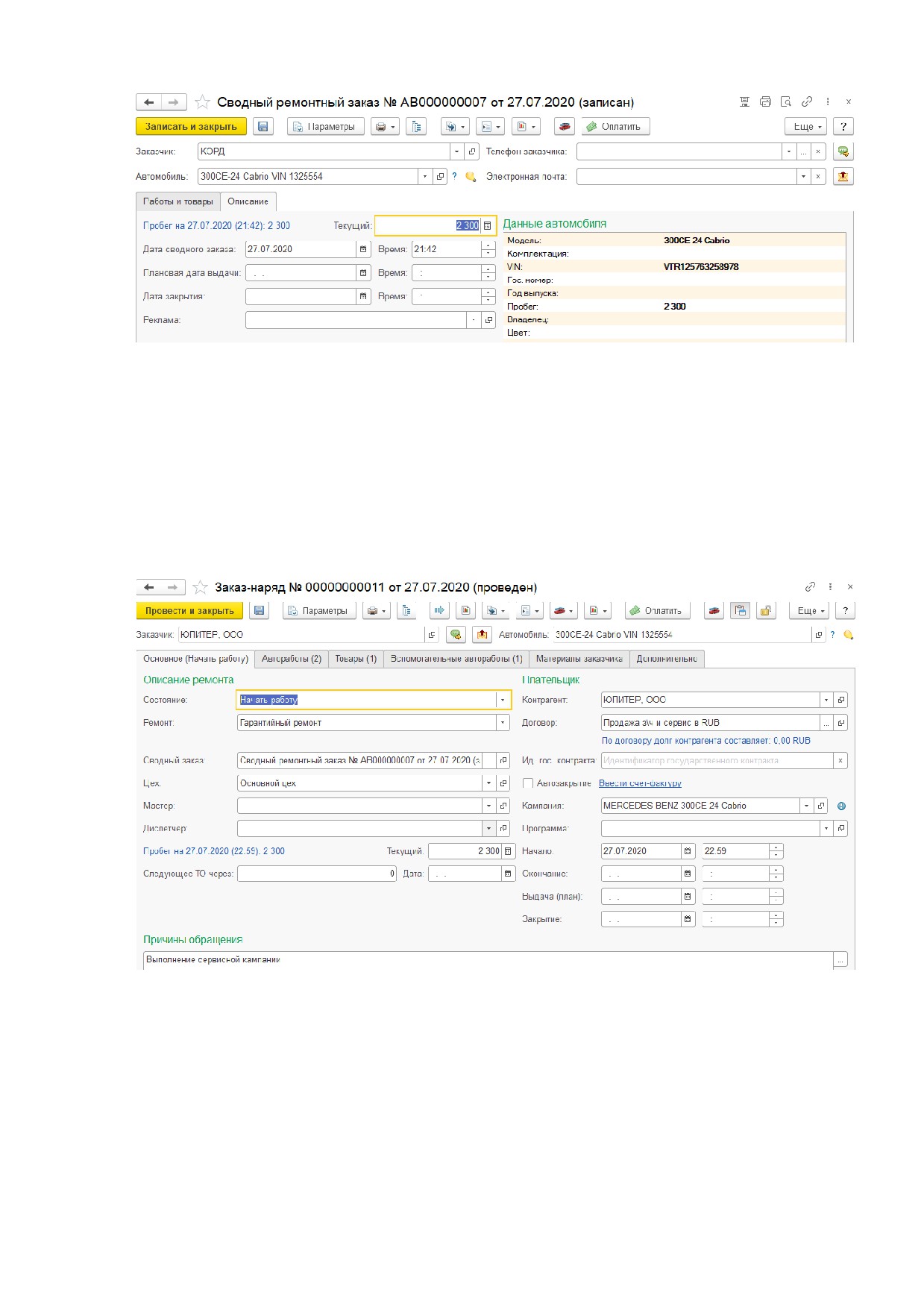Open Материалы заказчика tab
The width and height of the screenshot is (924, 1307).
579,659
